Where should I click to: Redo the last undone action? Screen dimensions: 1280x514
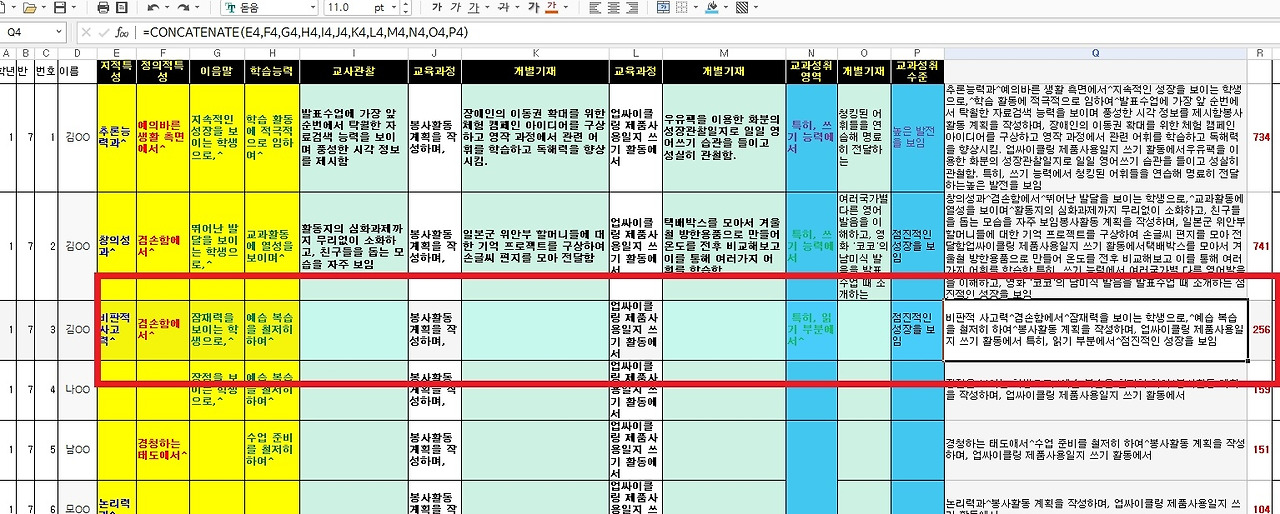(183, 8)
